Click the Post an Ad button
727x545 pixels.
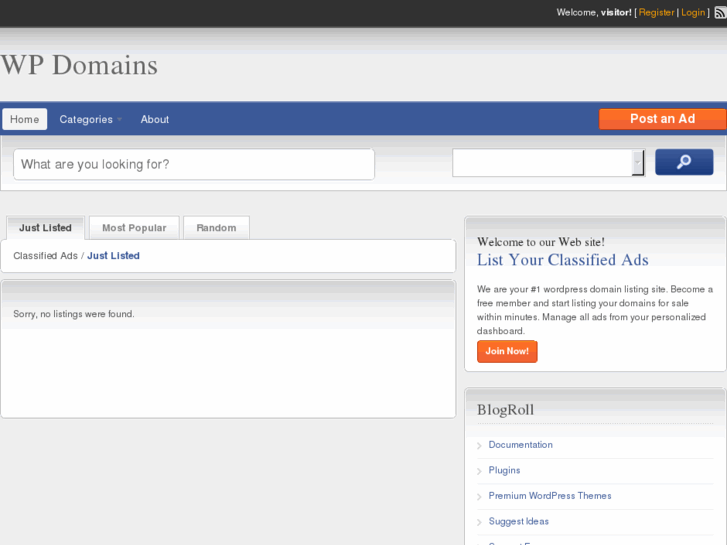662,119
